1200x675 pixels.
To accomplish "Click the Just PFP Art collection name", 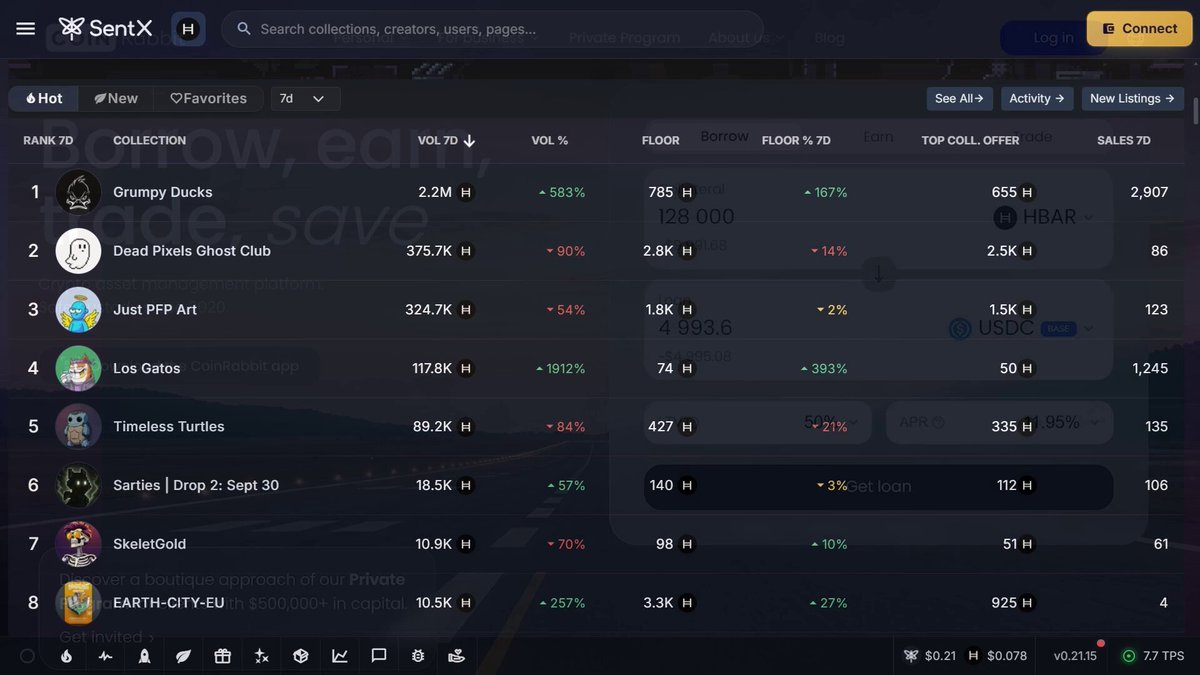I will (155, 310).
